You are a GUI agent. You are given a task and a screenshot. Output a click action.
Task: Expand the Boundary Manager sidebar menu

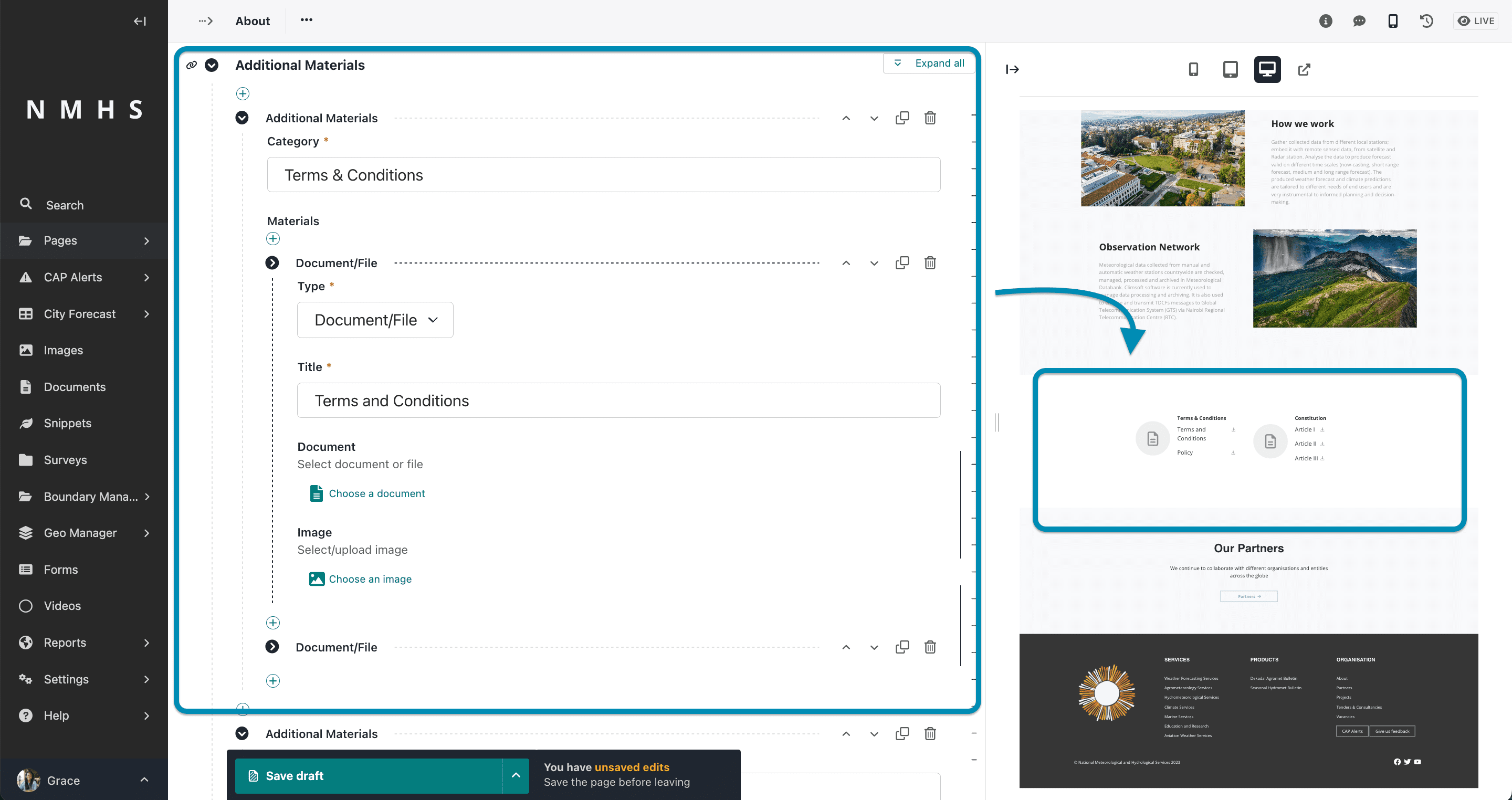[84, 497]
